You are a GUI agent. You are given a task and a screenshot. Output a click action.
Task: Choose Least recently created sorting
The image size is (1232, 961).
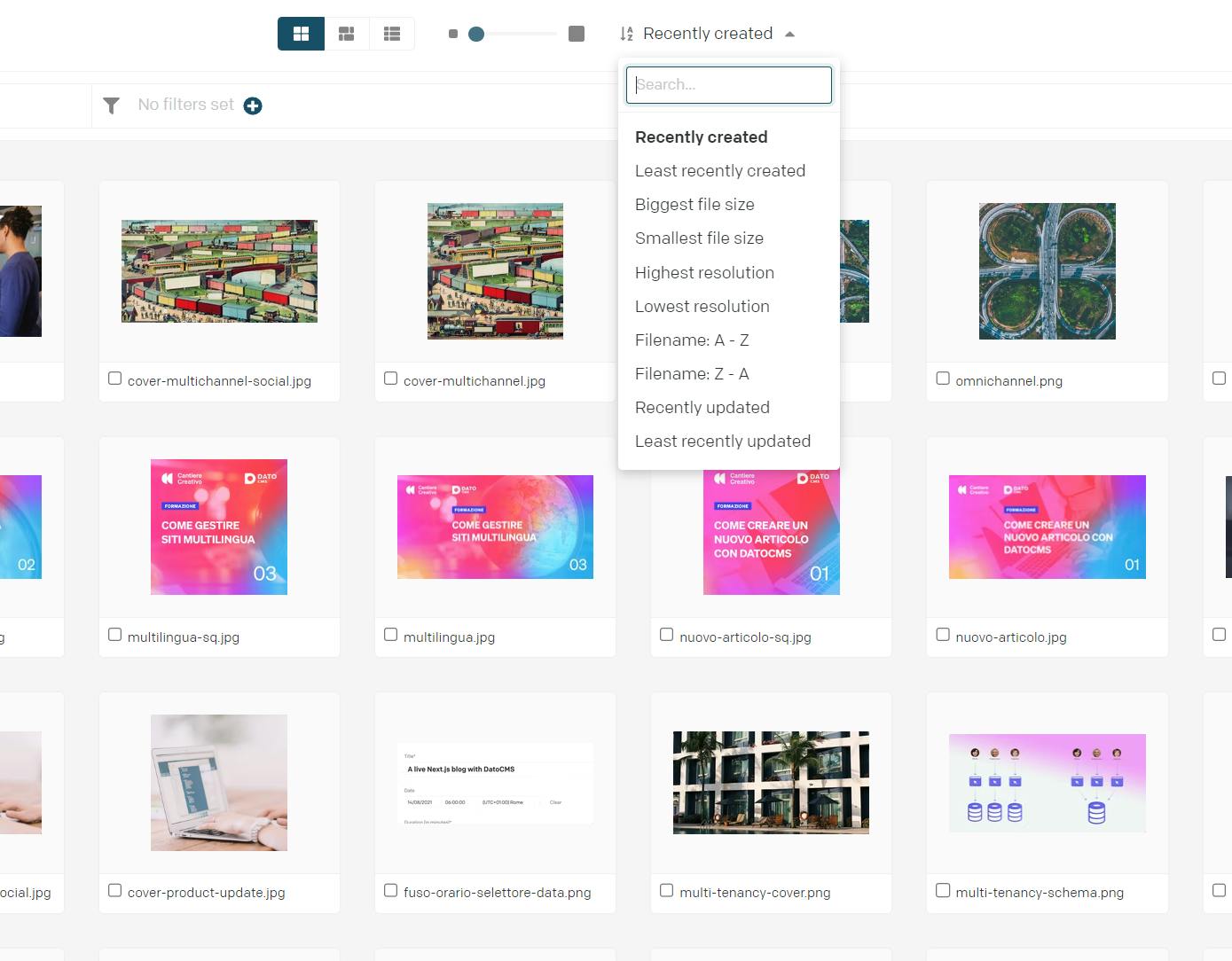[720, 171]
